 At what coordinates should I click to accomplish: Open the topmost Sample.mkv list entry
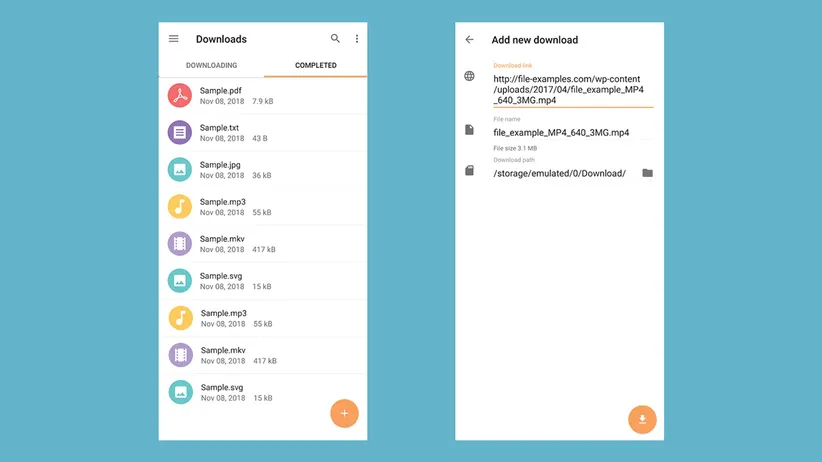click(x=262, y=244)
